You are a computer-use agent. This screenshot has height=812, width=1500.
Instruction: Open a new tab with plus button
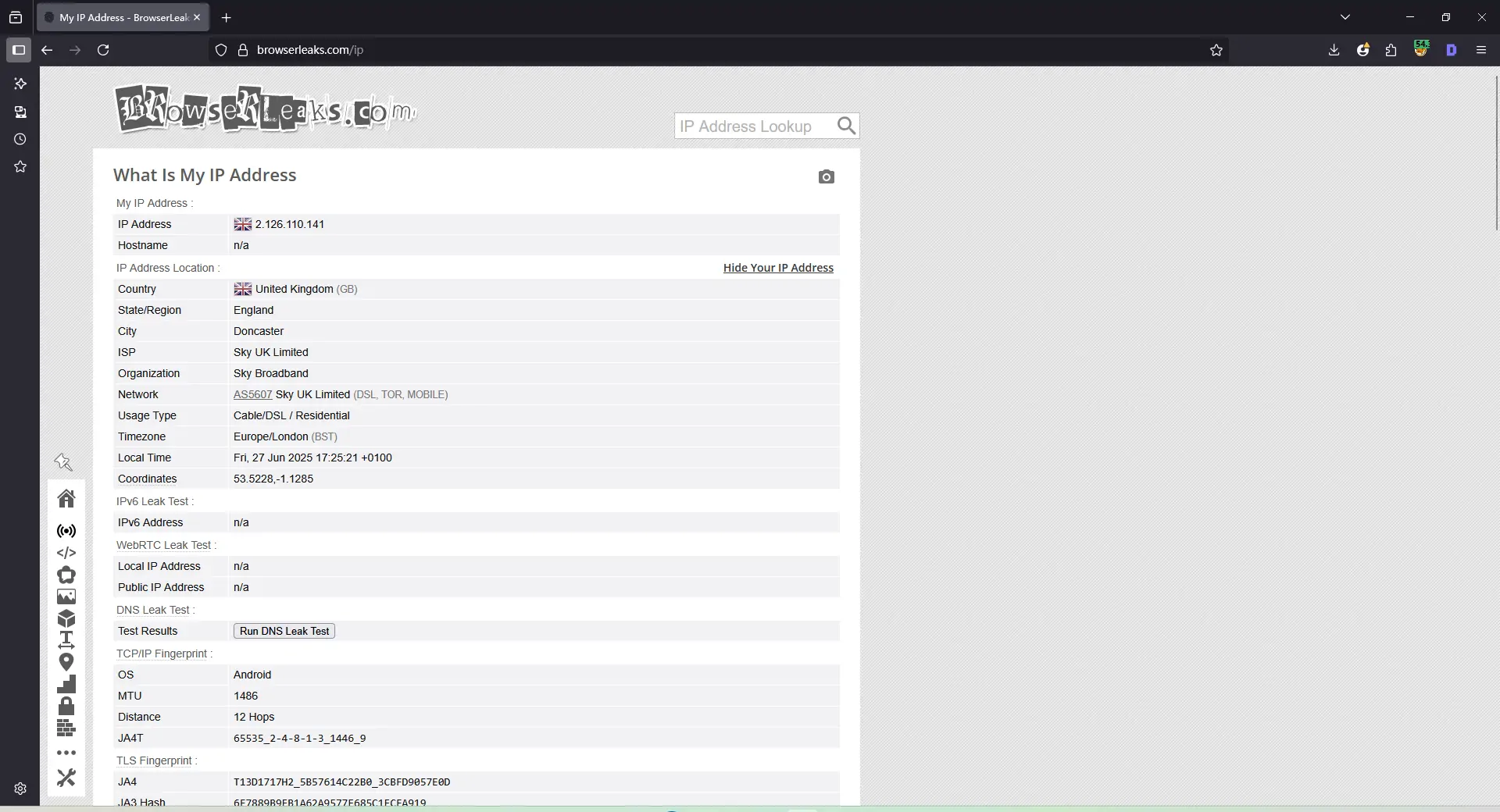[227, 17]
